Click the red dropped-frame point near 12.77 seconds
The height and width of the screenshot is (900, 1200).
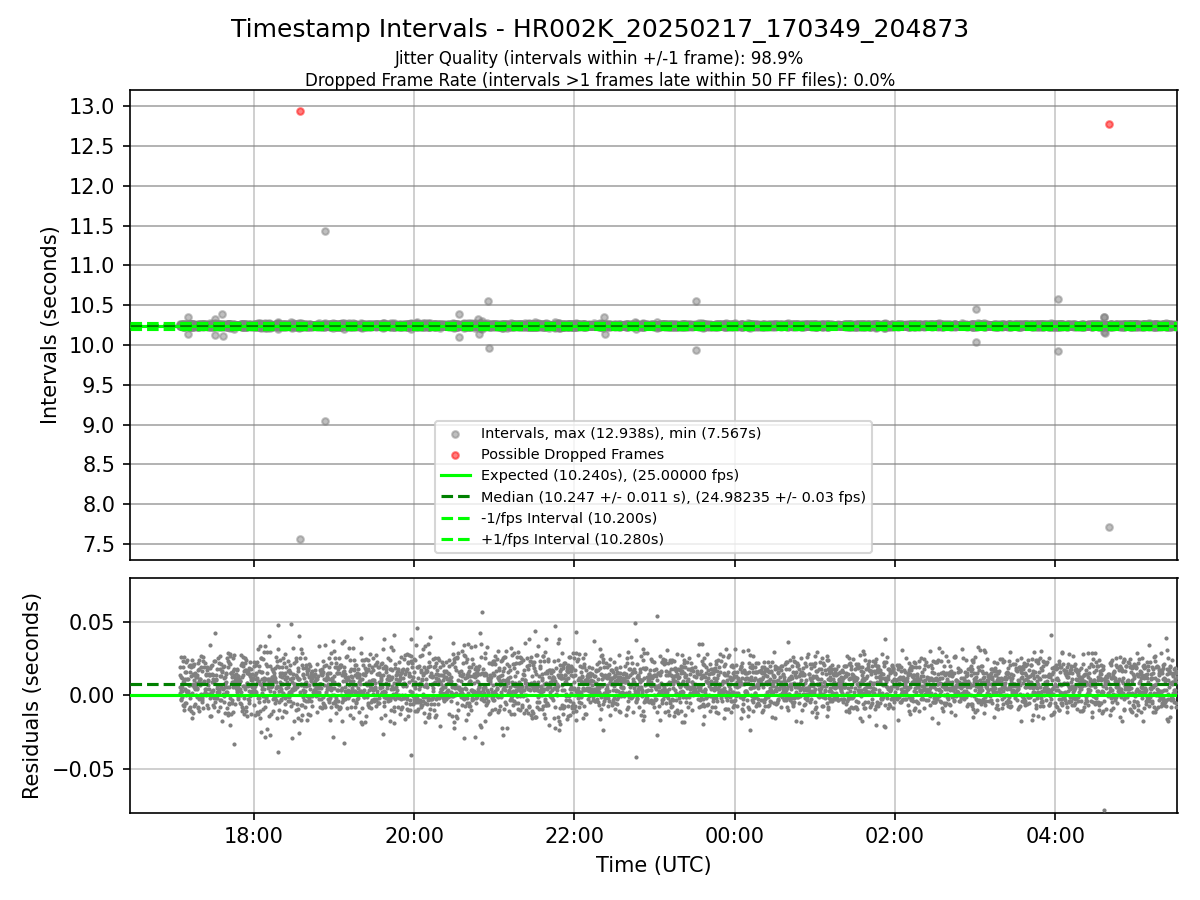tap(1109, 124)
